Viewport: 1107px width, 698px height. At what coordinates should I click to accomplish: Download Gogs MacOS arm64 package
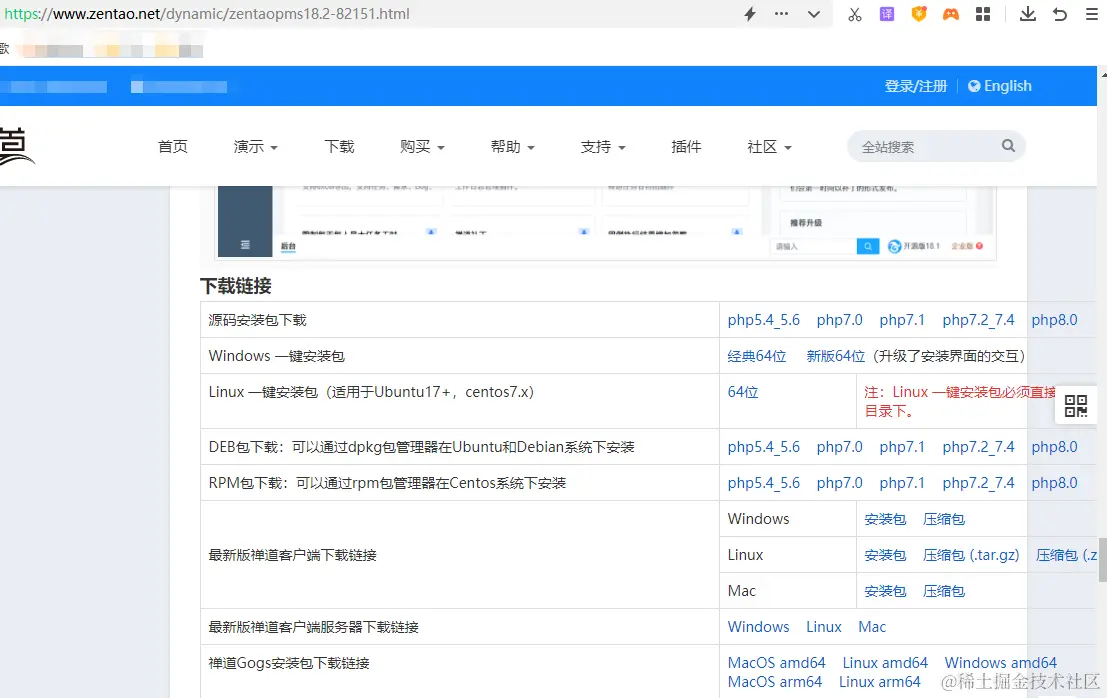(x=774, y=682)
